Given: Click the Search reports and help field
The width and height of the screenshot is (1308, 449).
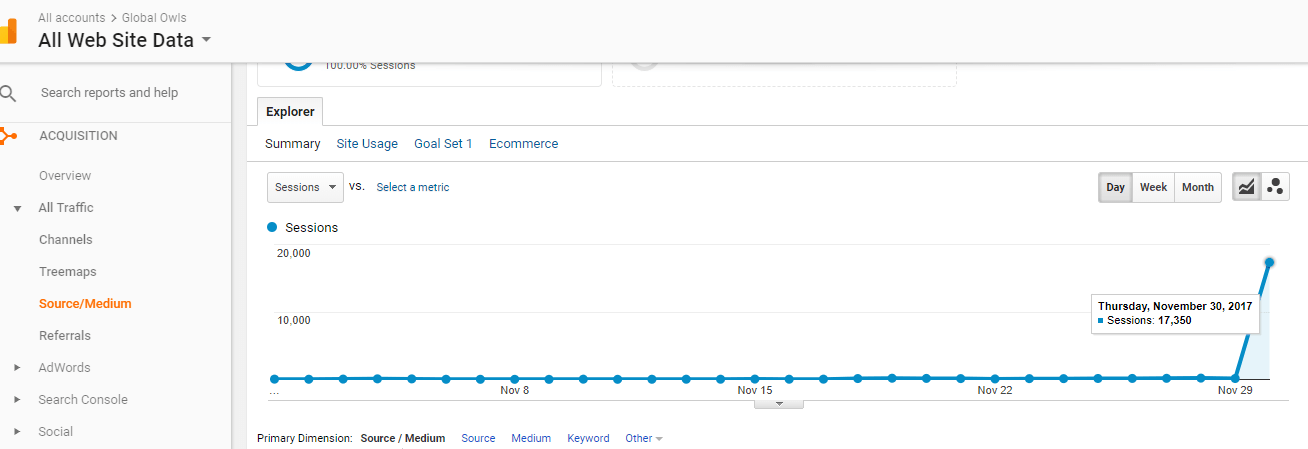Looking at the screenshot, I should click(109, 93).
